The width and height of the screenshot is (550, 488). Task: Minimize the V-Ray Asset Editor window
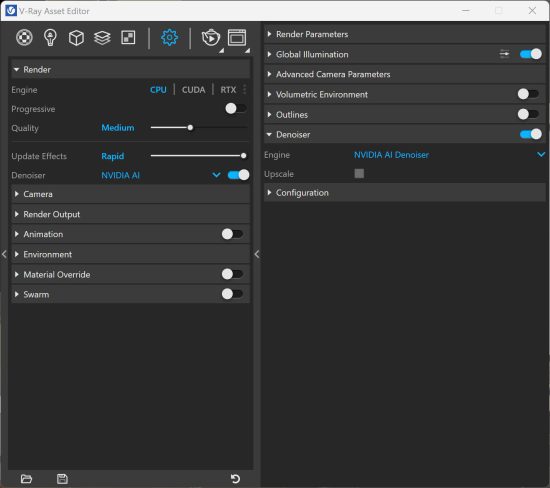(466, 11)
